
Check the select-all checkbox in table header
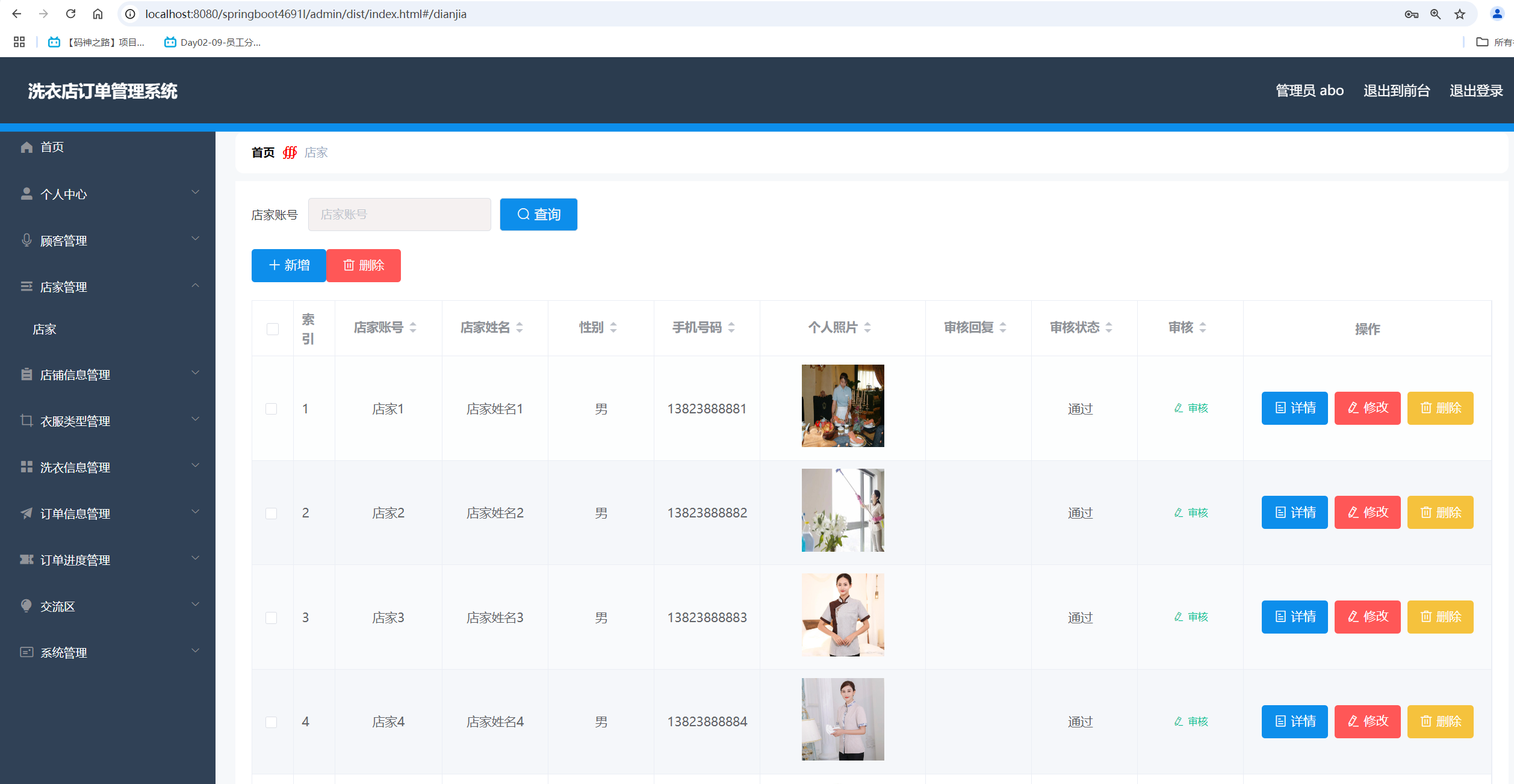(272, 329)
